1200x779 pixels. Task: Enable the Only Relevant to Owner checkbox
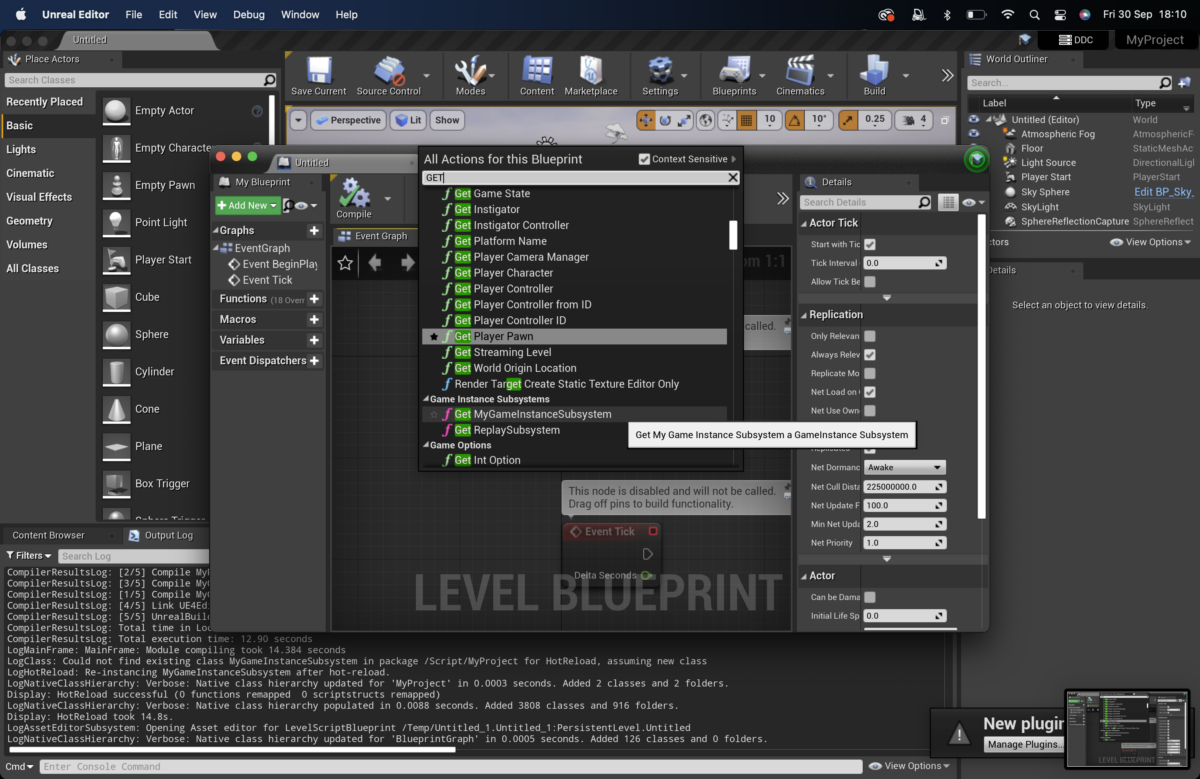870,336
